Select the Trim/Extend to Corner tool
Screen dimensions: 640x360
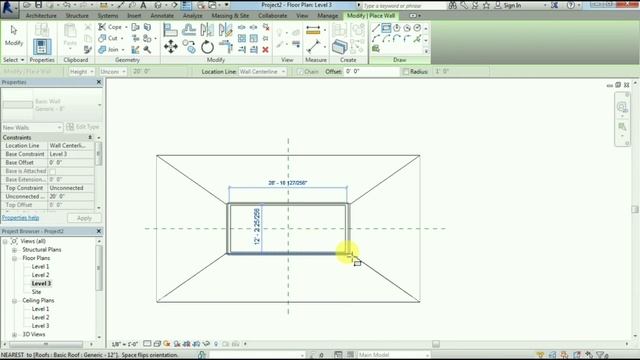click(x=225, y=47)
